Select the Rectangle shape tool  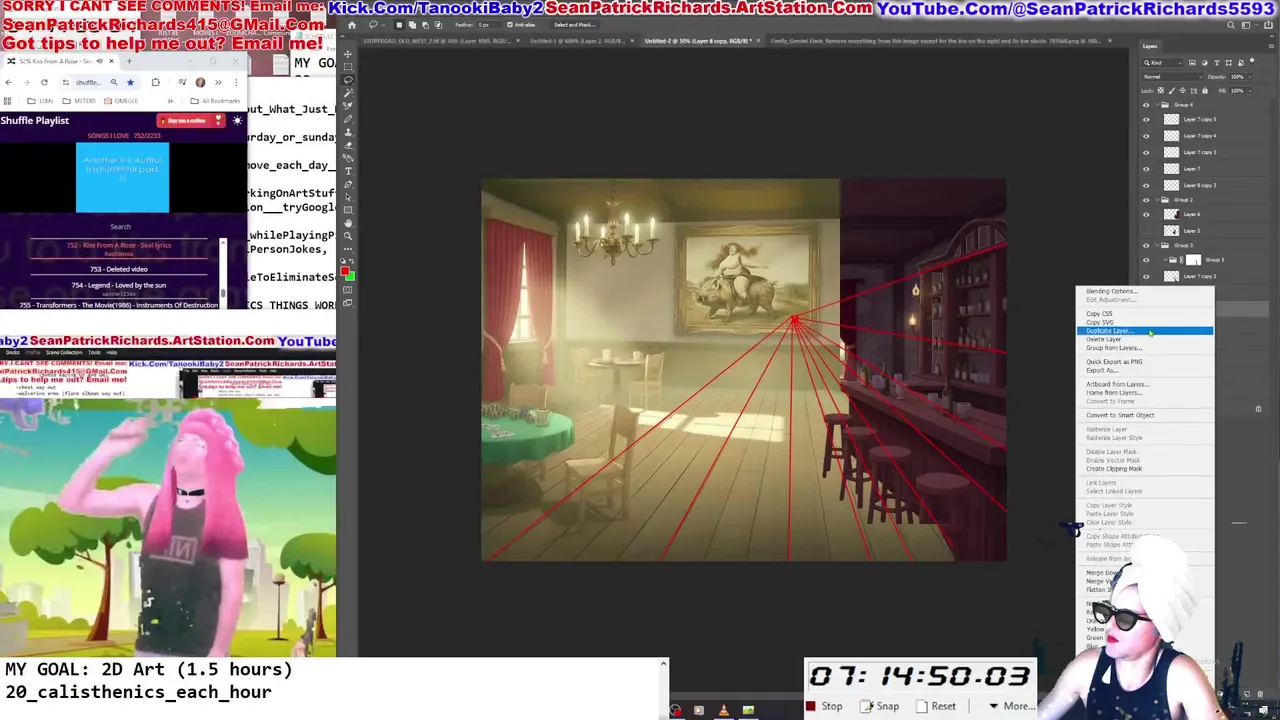(348, 210)
